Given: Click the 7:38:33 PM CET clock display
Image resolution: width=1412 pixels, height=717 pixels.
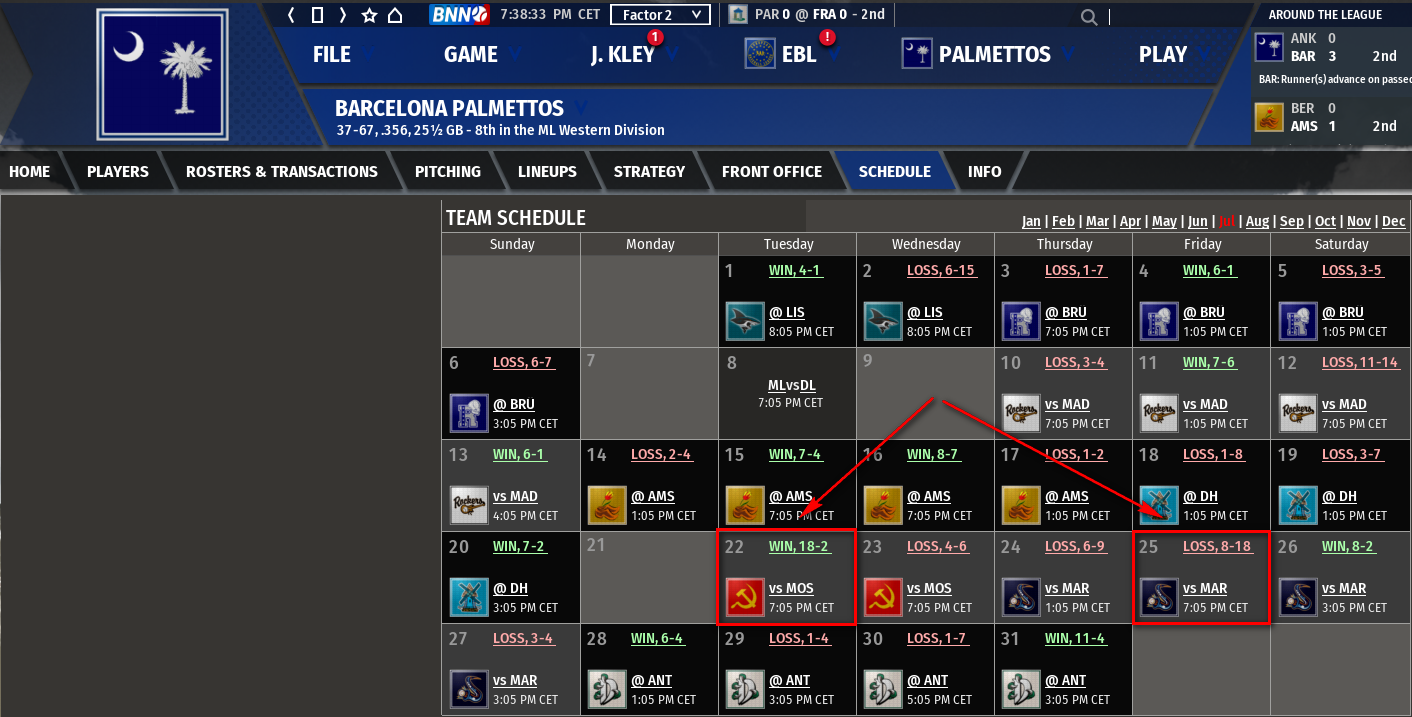Looking at the screenshot, I should click(550, 15).
